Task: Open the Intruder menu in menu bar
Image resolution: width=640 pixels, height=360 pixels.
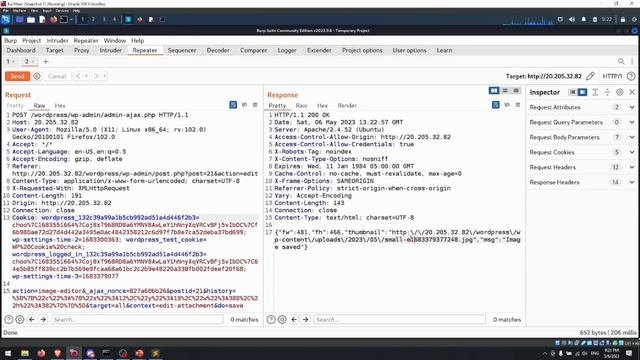Action: (57, 40)
